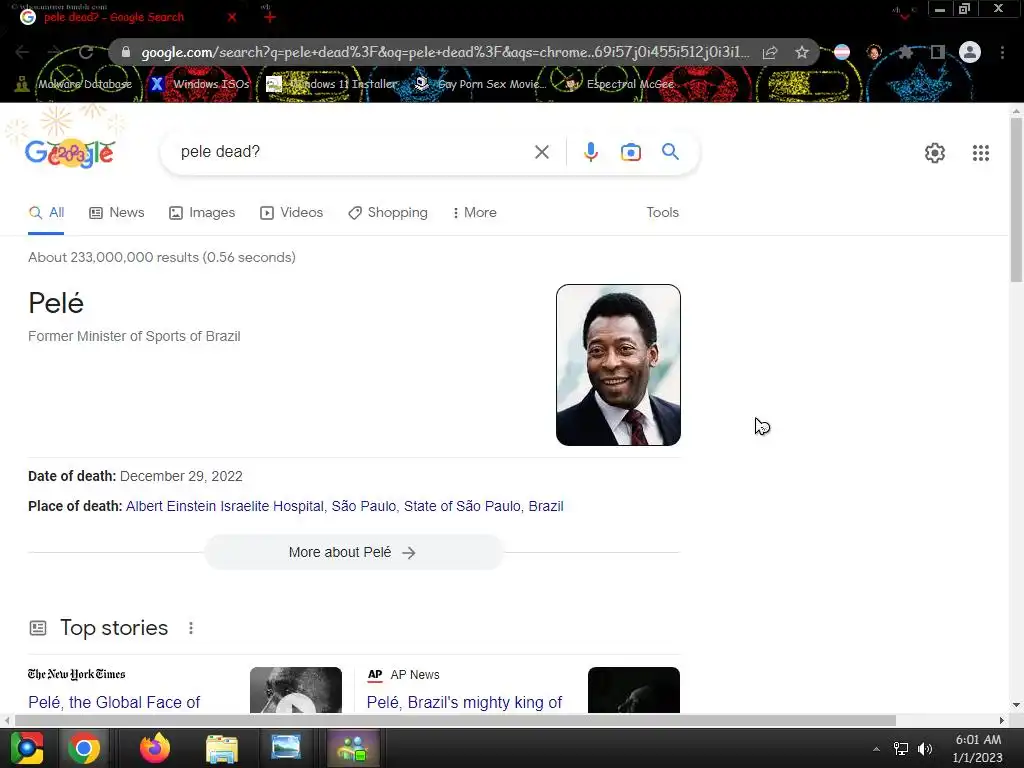Click the address bar URL
Image resolution: width=1024 pixels, height=768 pixels.
coord(445,52)
